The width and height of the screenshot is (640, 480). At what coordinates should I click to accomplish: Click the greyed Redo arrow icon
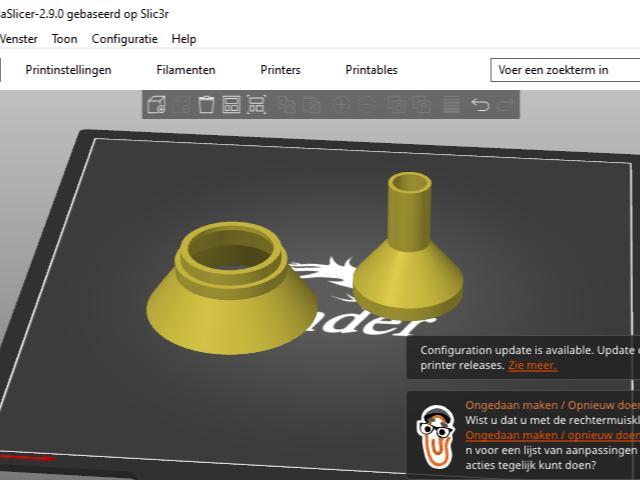pyautogui.click(x=506, y=105)
